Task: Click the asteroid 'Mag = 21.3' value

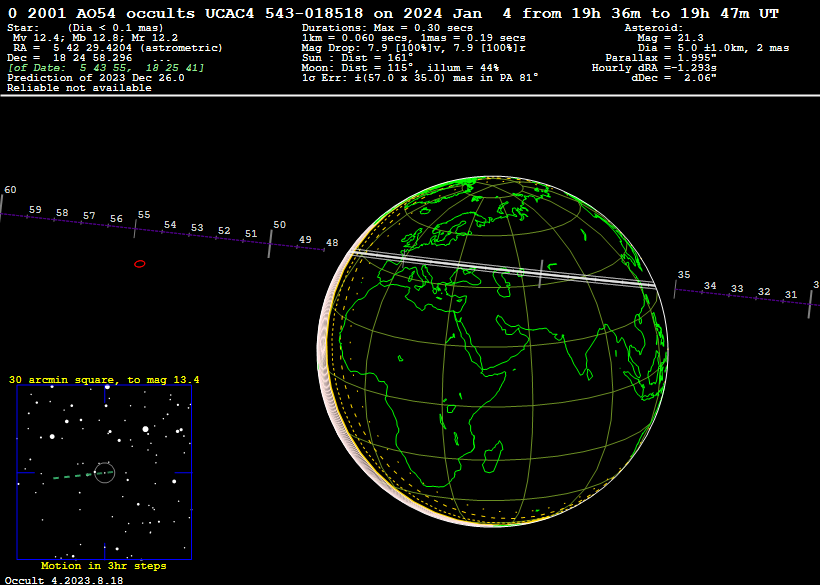Action: tap(670, 38)
